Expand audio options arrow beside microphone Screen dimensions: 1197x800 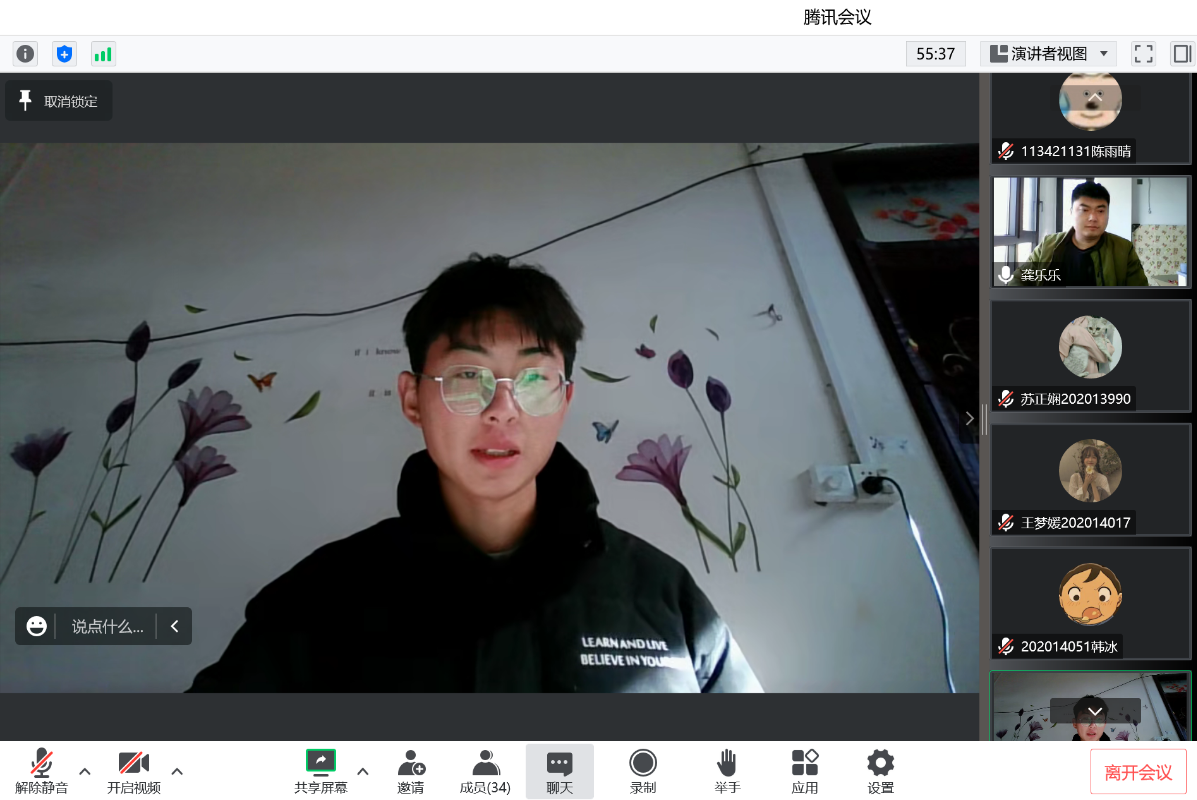85,771
